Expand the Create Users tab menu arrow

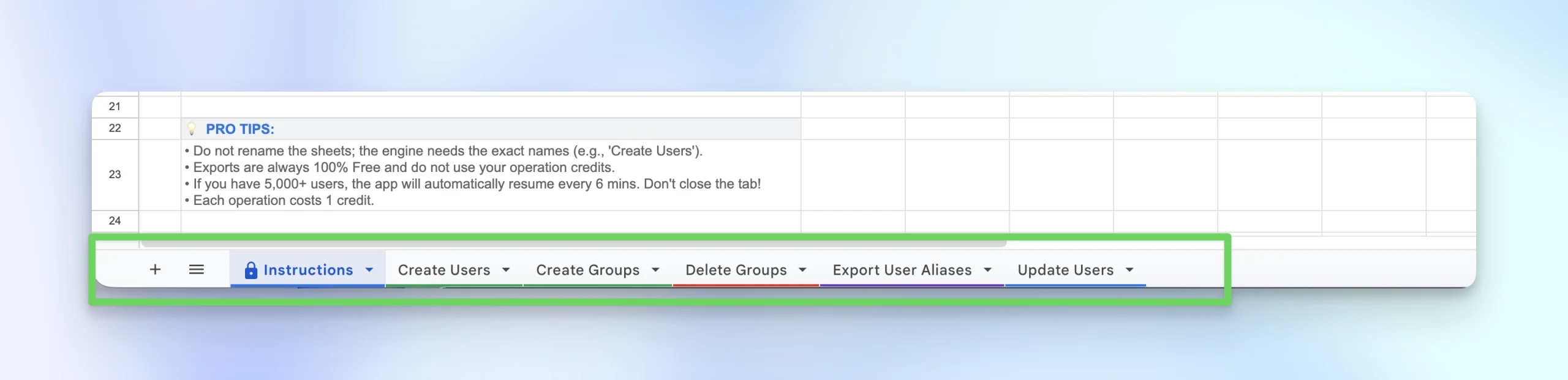click(x=506, y=269)
